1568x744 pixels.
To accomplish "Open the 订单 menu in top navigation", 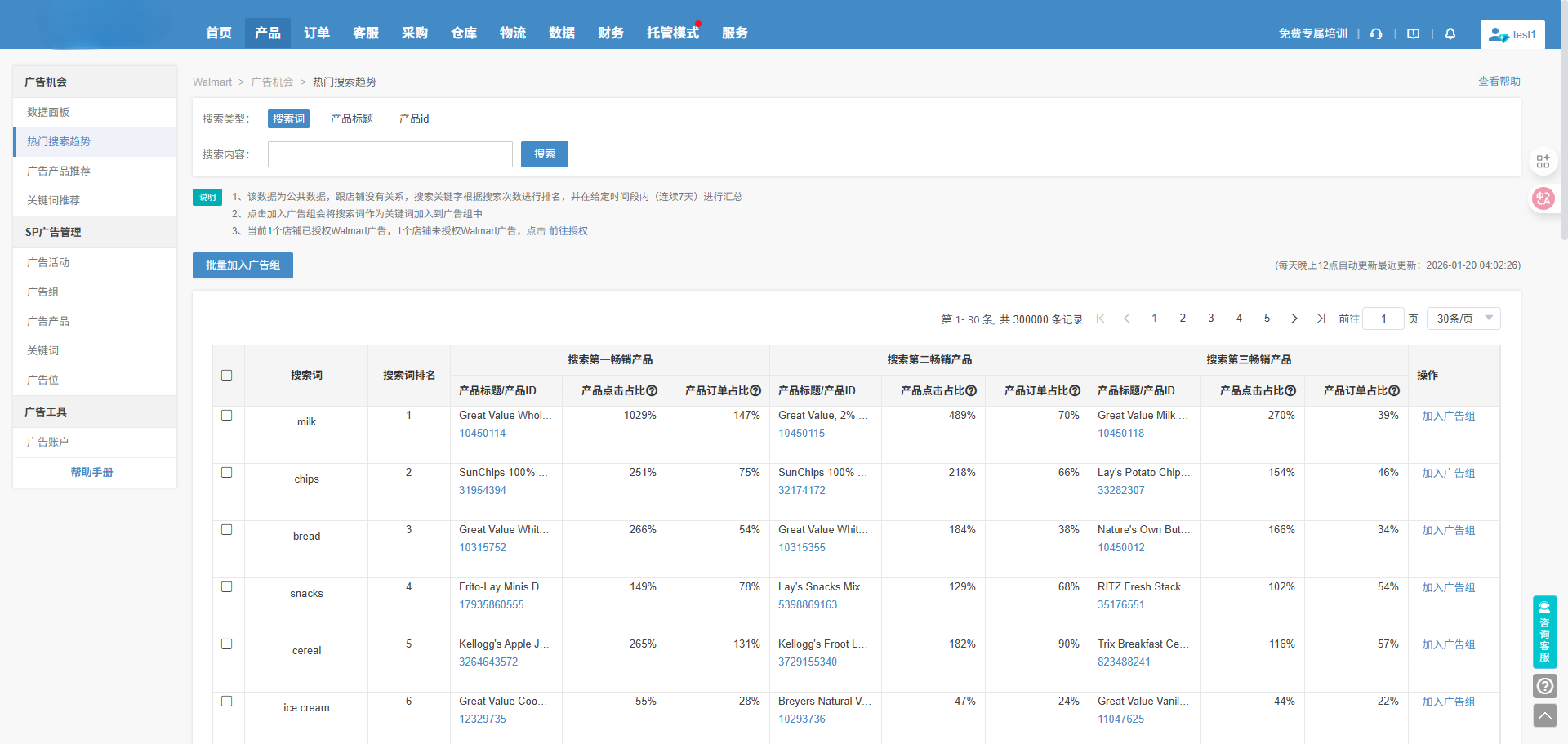I will tap(316, 33).
